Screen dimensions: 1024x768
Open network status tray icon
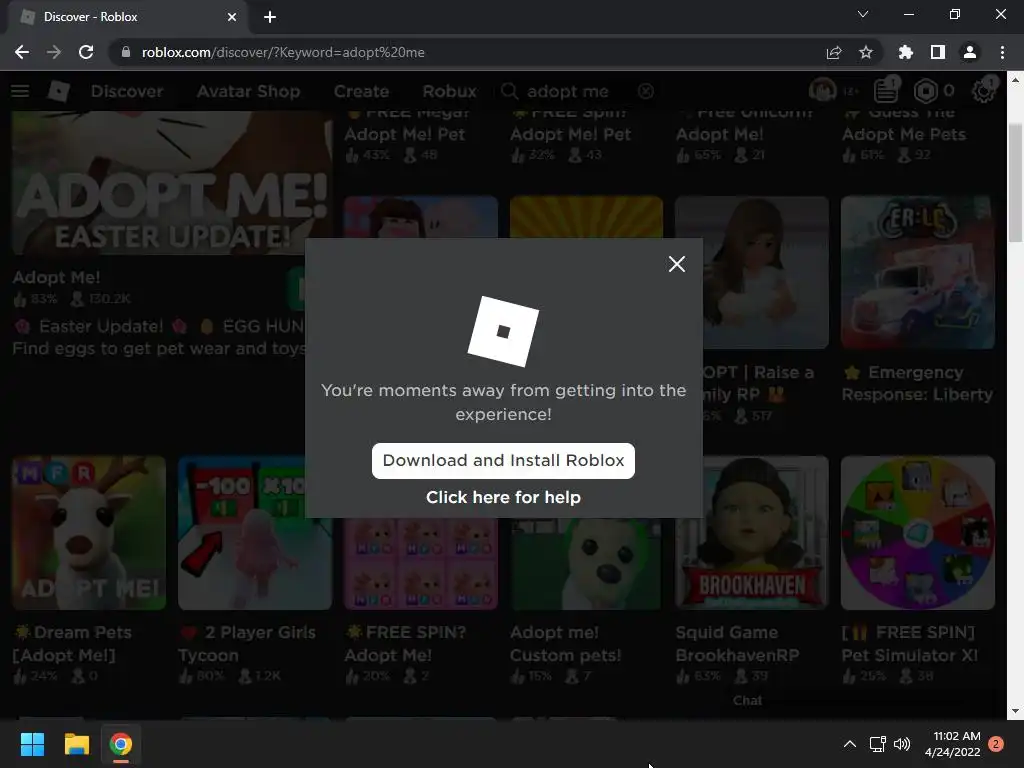pyautogui.click(x=877, y=744)
